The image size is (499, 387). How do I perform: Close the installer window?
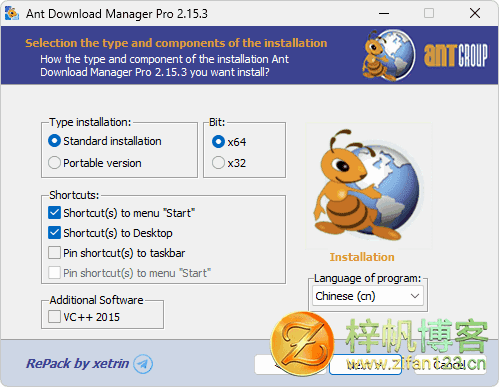[x=475, y=13]
